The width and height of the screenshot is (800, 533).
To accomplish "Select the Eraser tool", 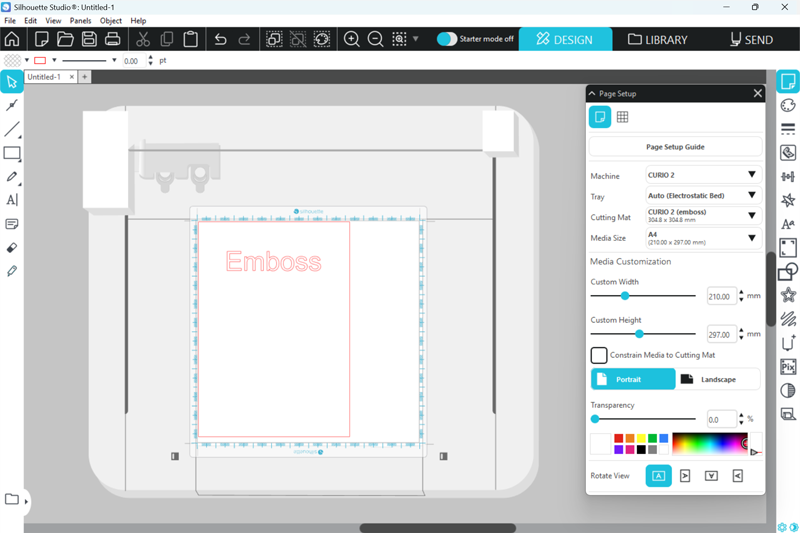I will [12, 247].
